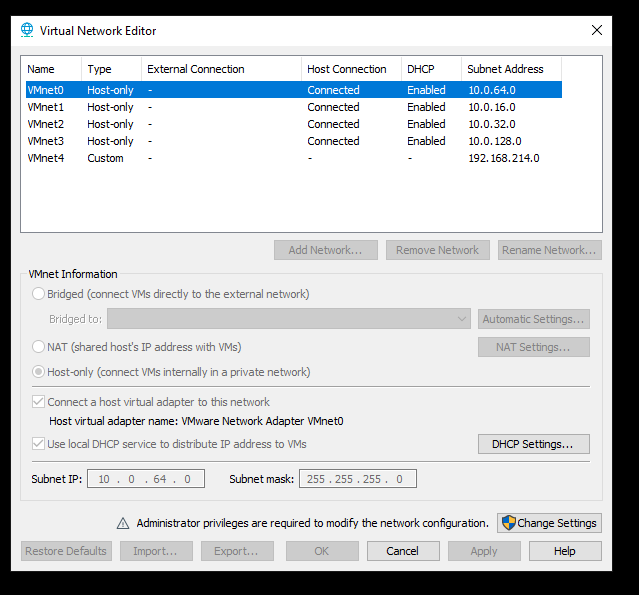The image size is (639, 595).
Task: Select the VMnet4 Custom network row
Action: [294, 158]
